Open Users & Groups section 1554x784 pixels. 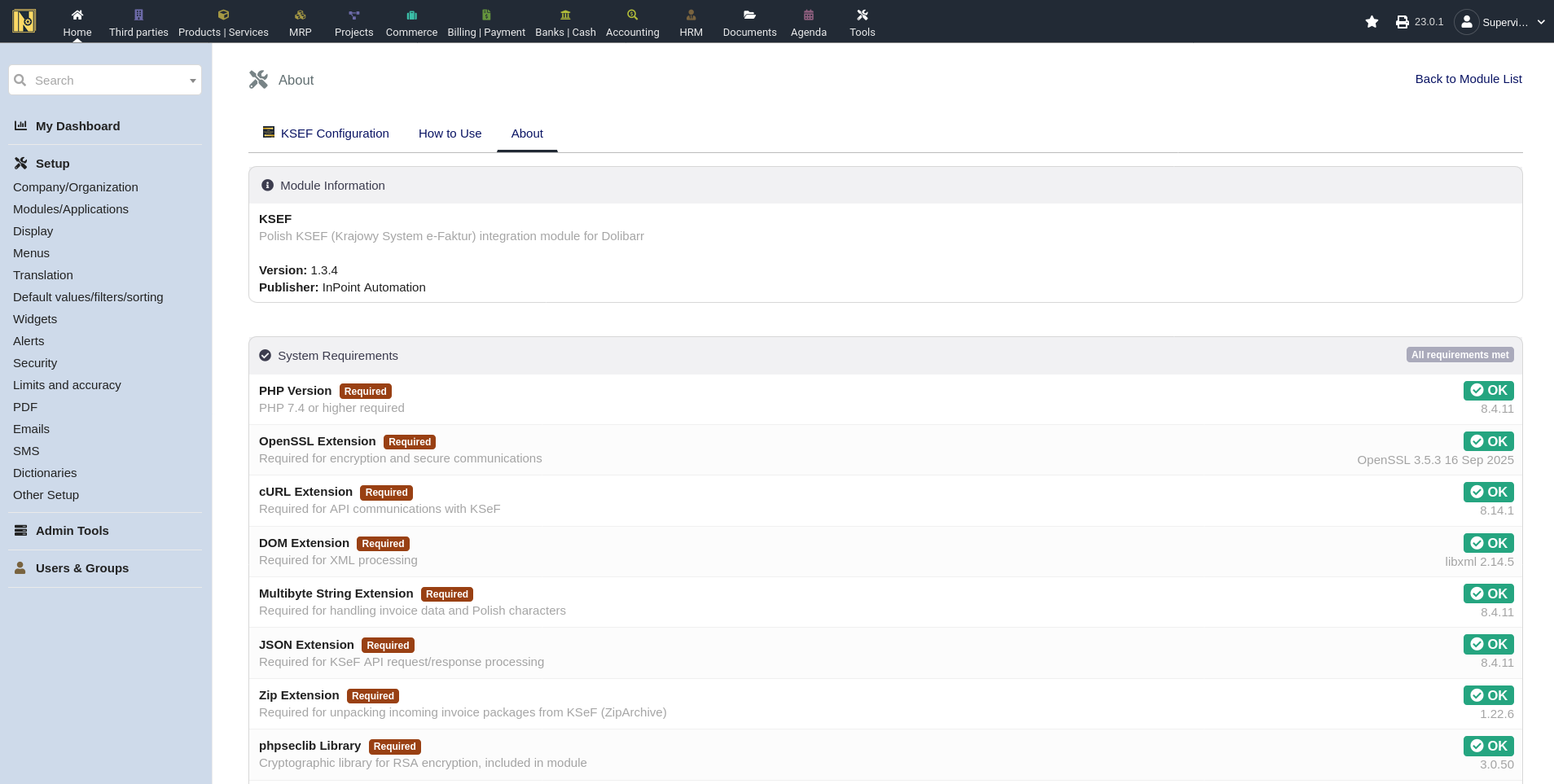point(81,568)
